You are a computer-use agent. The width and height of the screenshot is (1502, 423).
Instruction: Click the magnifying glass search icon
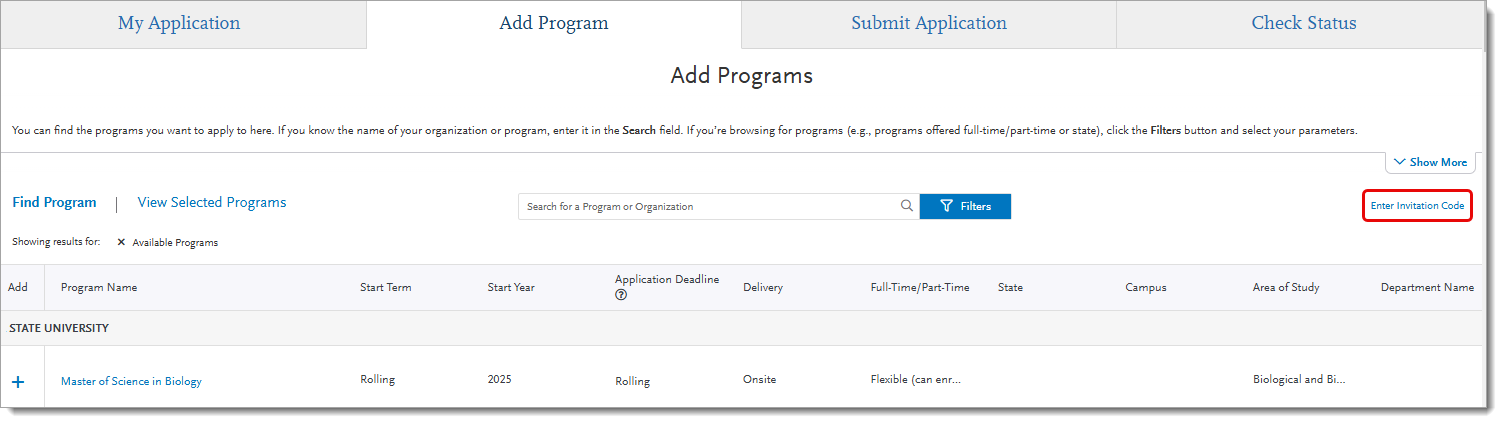[x=907, y=206]
